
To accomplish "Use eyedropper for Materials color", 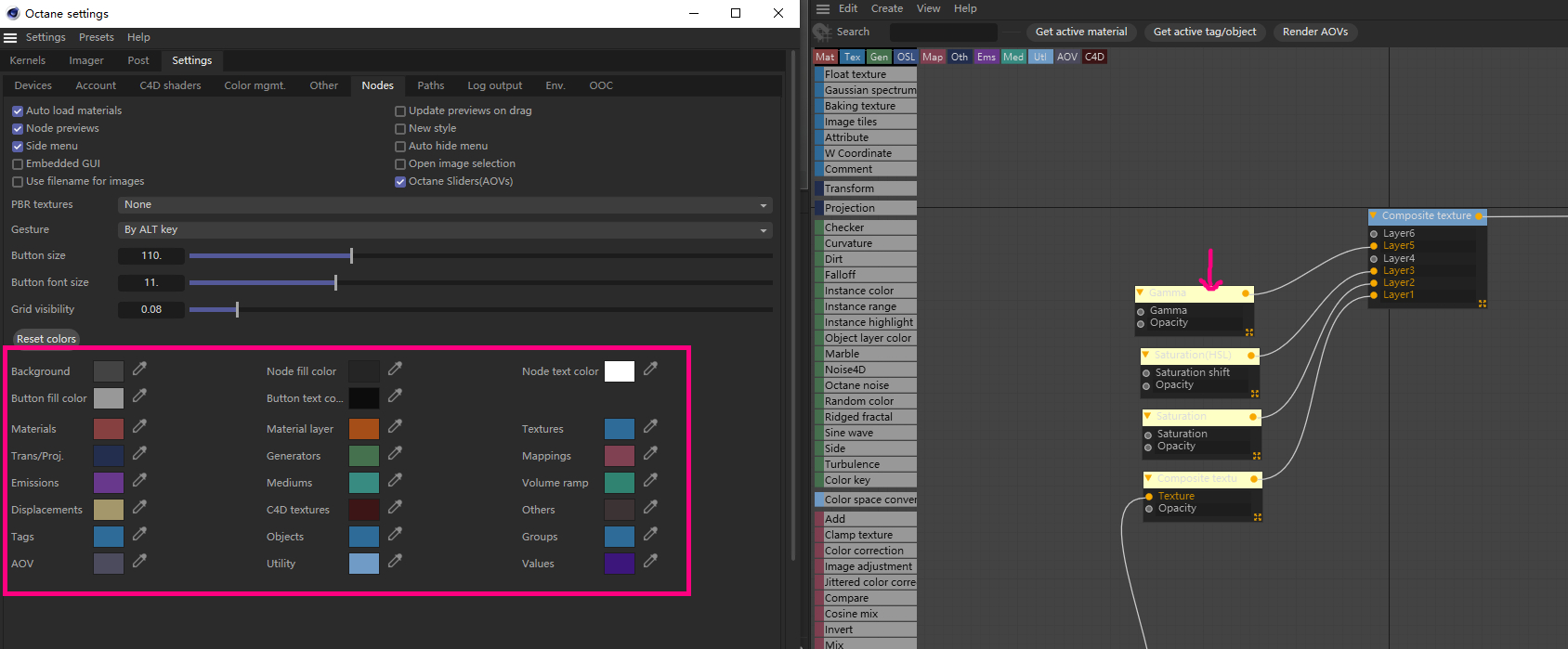I will (139, 427).
